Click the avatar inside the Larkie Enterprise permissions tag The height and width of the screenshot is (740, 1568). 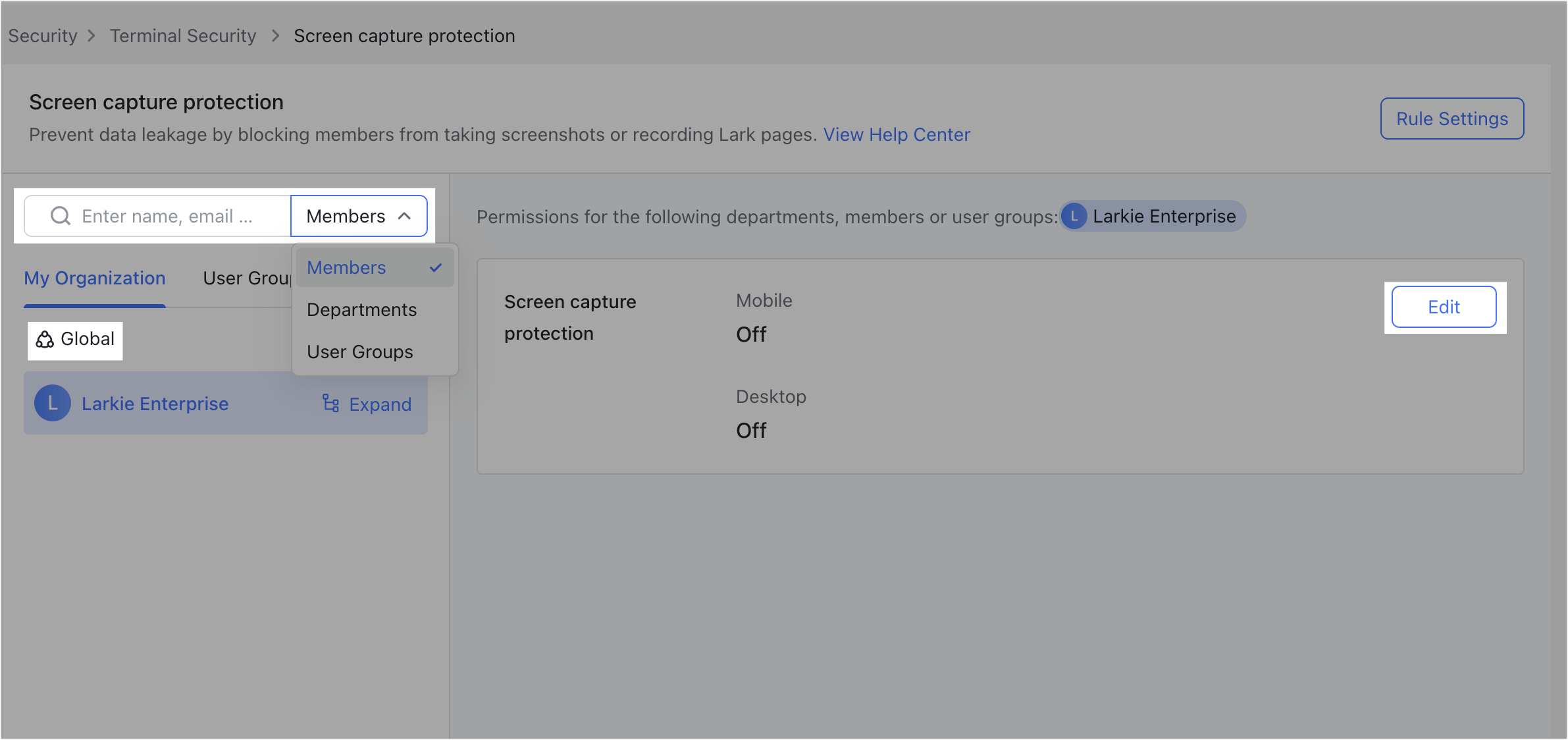coord(1074,216)
